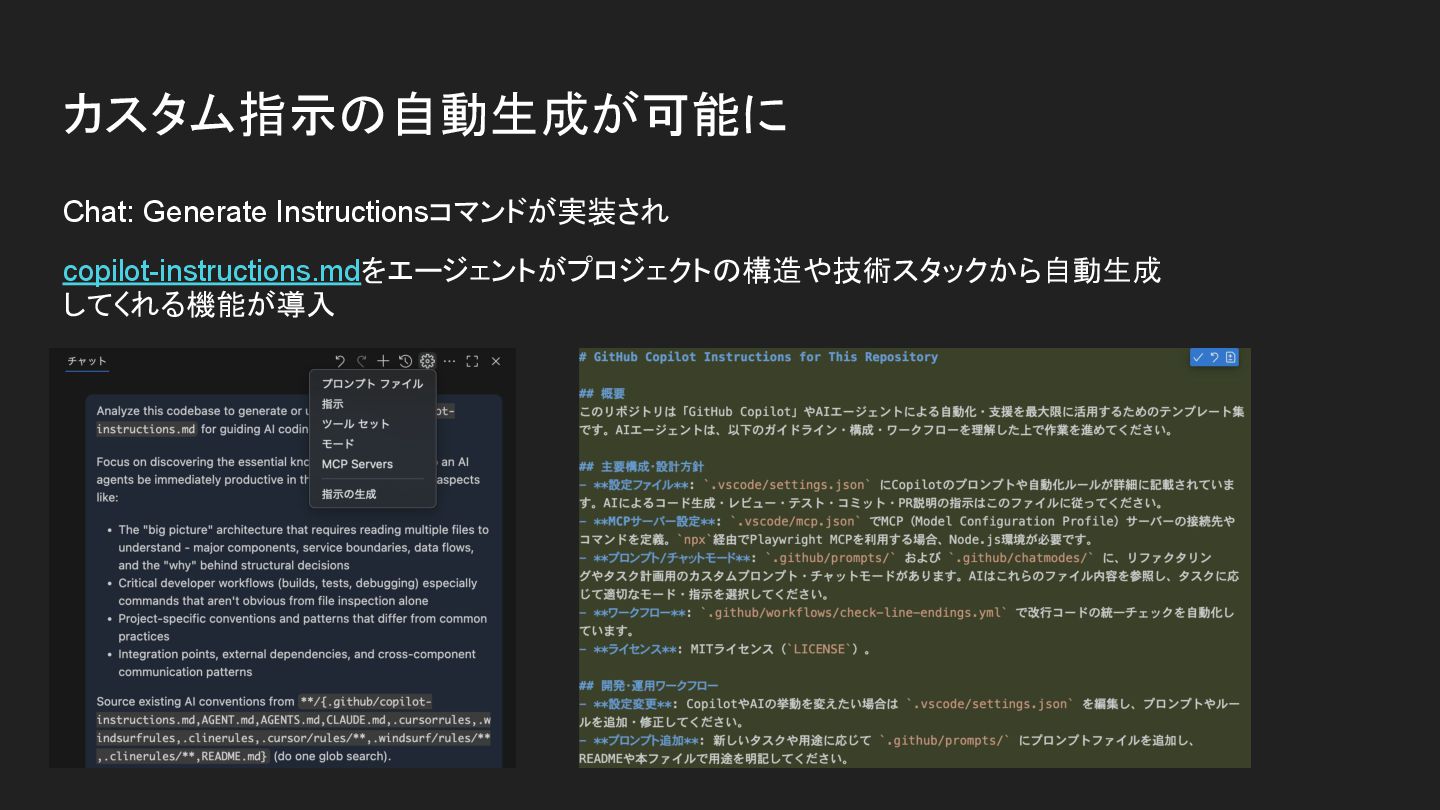1440x810 pixels.
Task: Click the slide title カスタム指示の自動生成が可能に
Action: click(426, 114)
